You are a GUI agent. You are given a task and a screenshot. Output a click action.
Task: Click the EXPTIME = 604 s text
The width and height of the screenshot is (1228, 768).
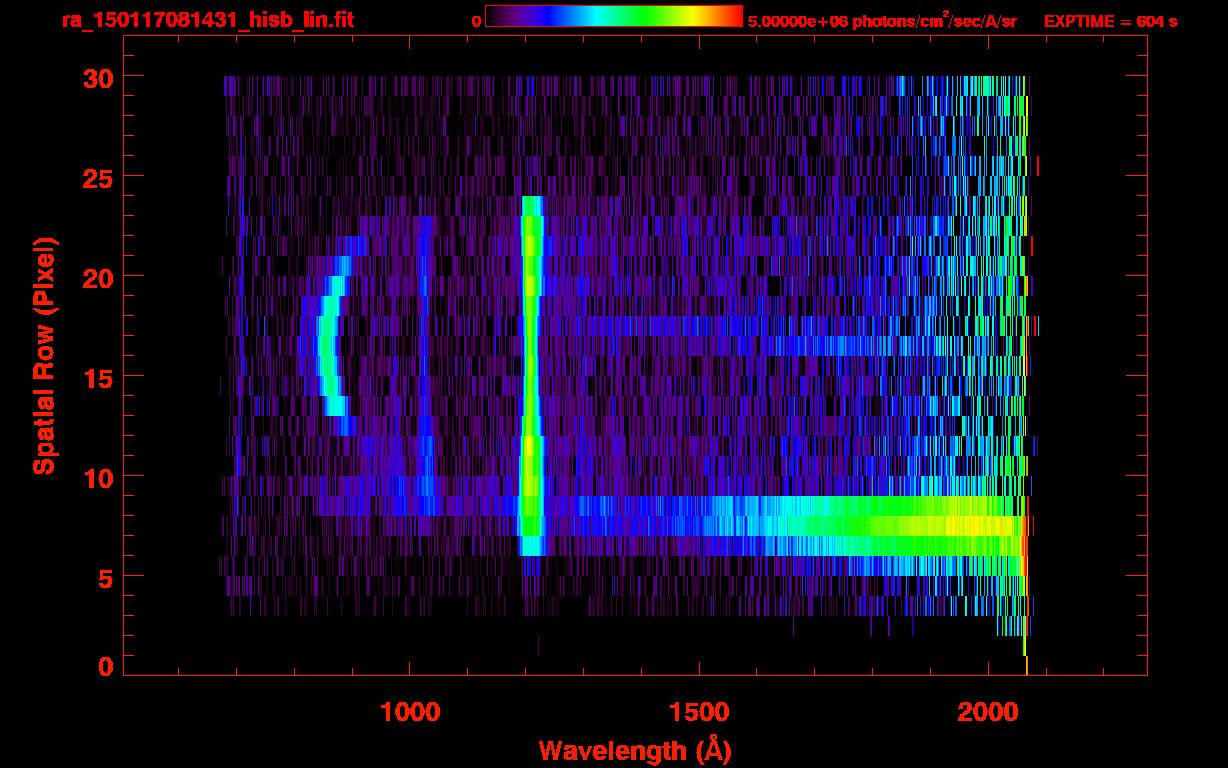[x=1110, y=21]
